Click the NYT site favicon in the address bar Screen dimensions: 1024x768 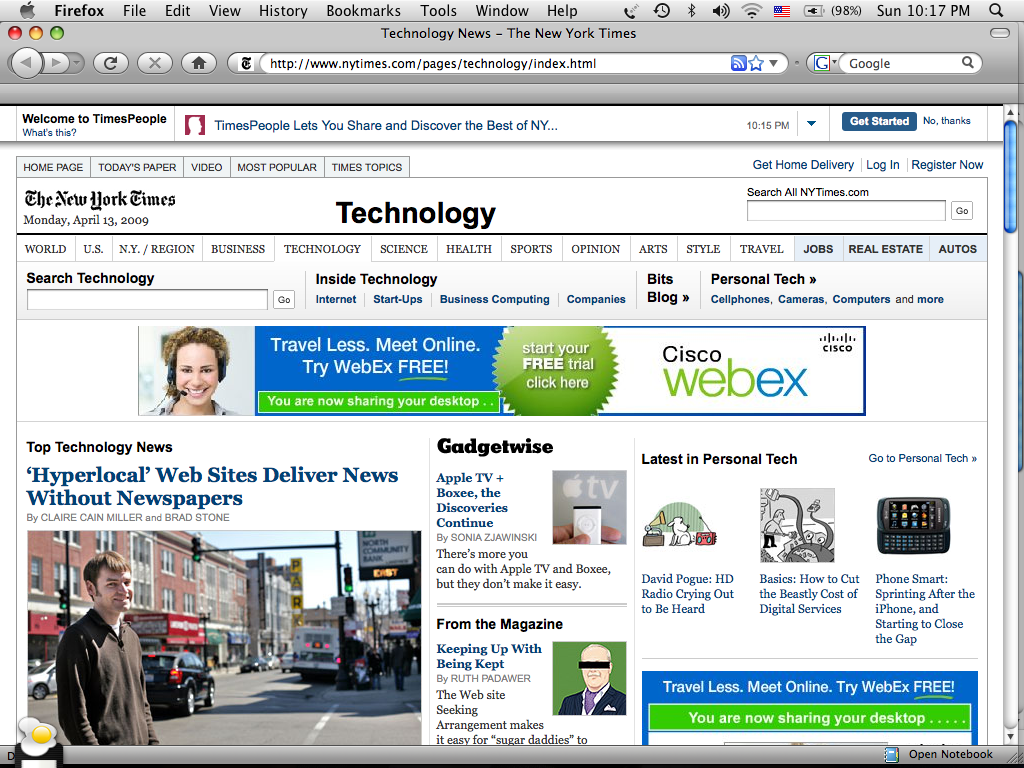(x=246, y=63)
